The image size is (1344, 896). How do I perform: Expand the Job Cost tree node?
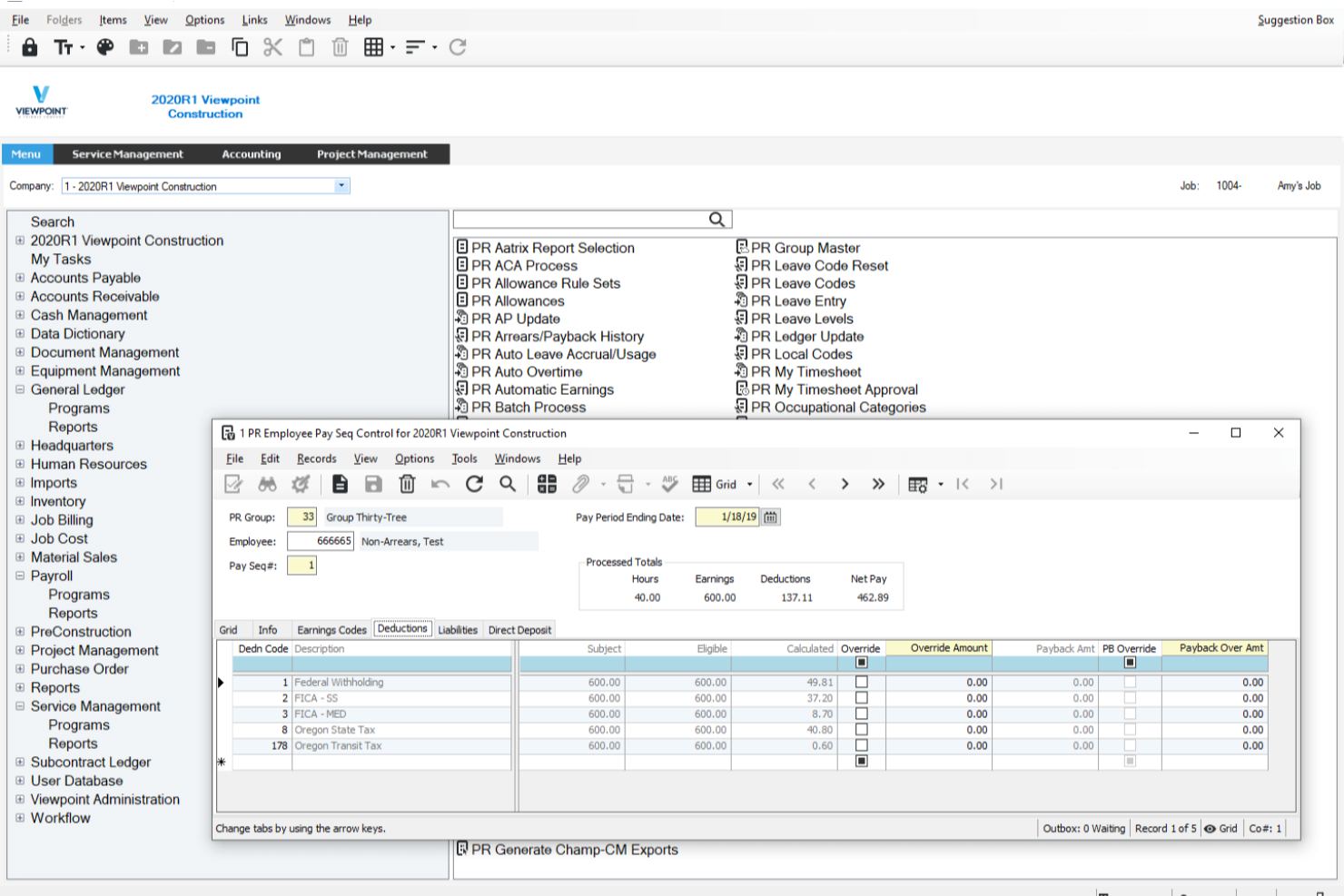(20, 538)
